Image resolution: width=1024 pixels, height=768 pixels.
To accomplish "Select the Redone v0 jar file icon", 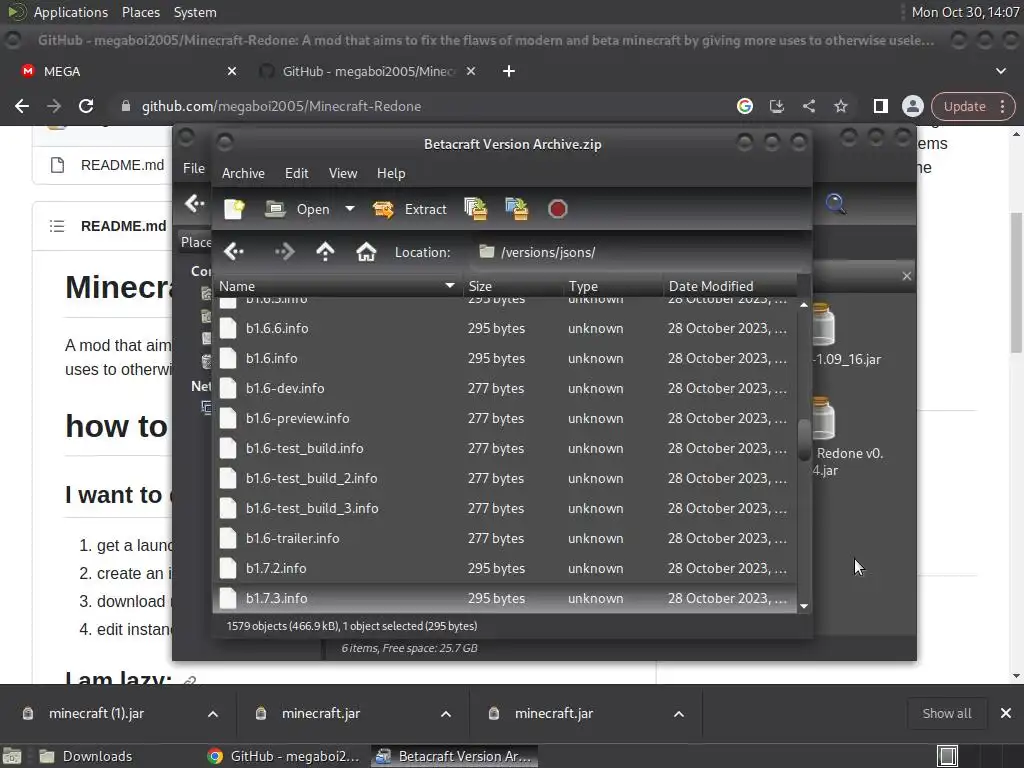I will tap(823, 418).
